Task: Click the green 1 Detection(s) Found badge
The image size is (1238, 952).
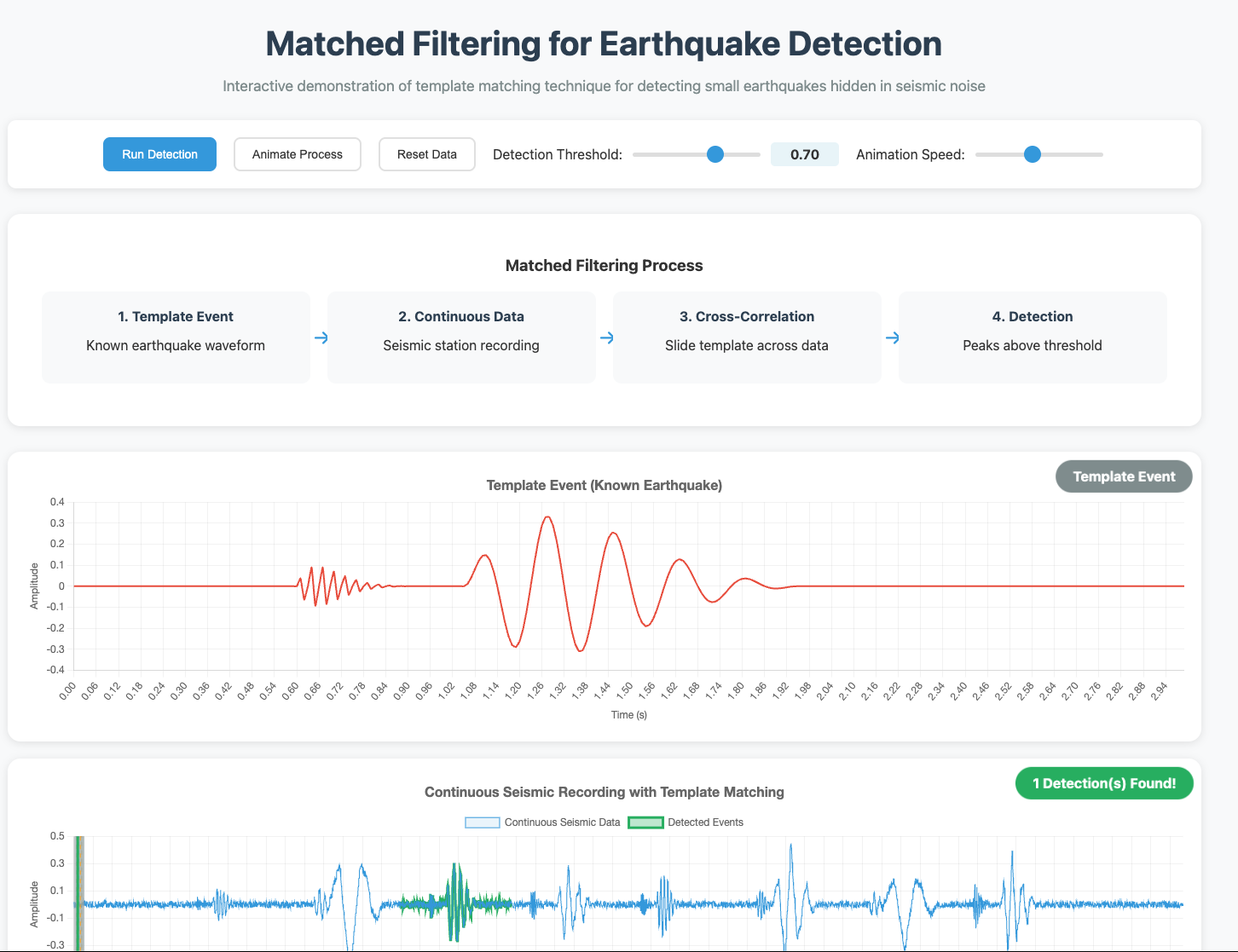Action: [1103, 783]
